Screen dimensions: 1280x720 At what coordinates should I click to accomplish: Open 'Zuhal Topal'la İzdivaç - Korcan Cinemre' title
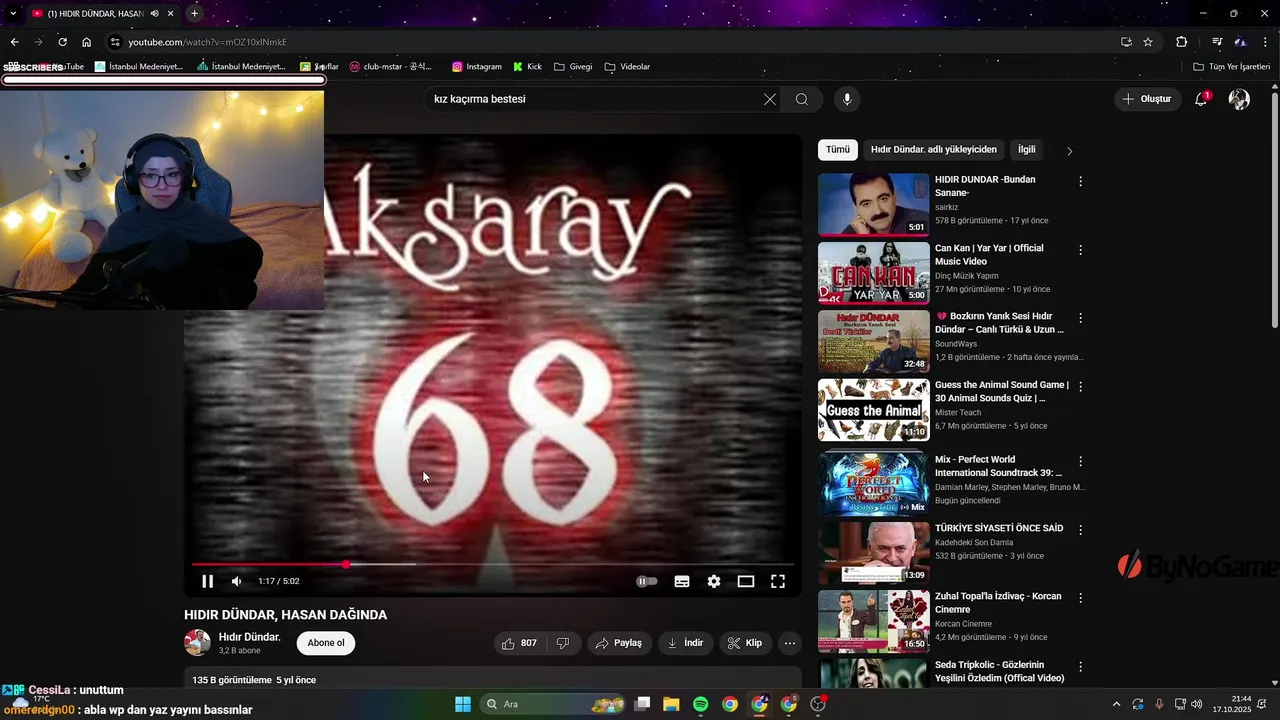click(x=998, y=602)
